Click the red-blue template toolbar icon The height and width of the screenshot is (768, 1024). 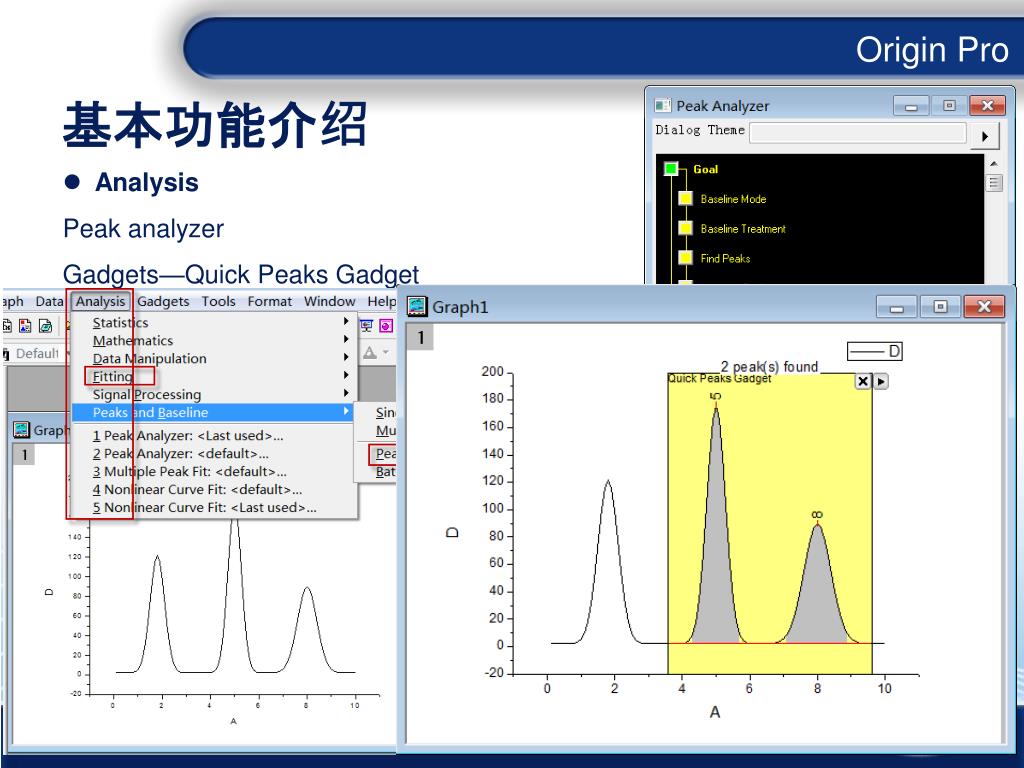[25, 325]
